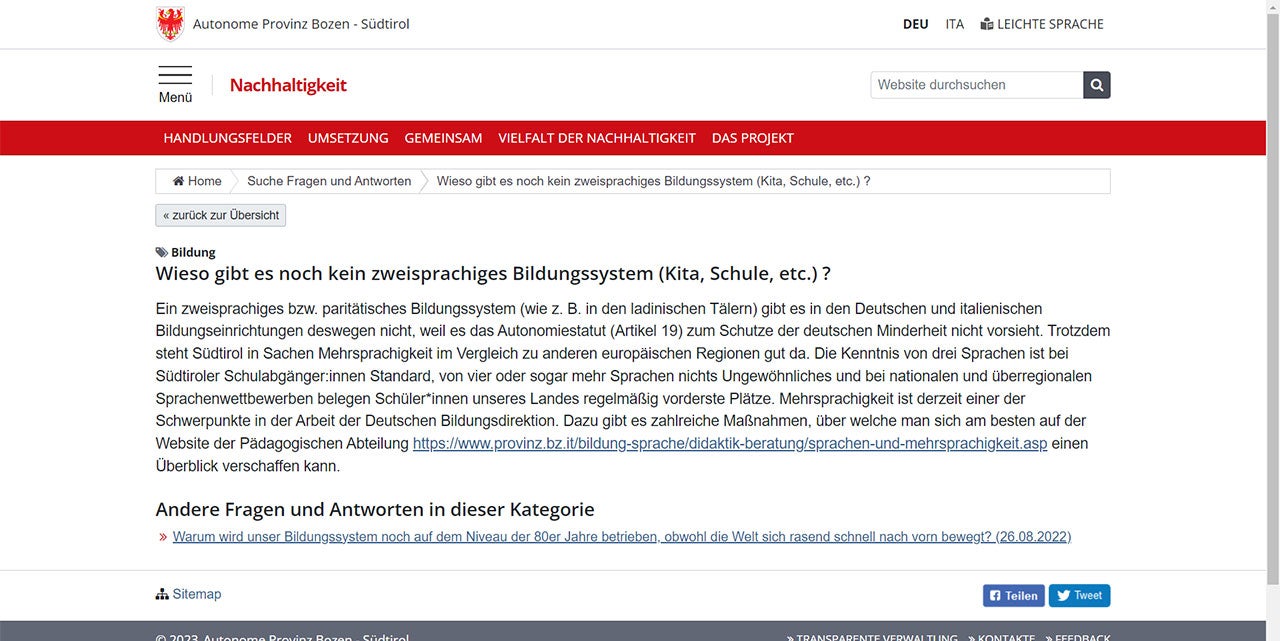Open the sprachen-und-mehrsprachigkeit.asp link

pyautogui.click(x=729, y=443)
